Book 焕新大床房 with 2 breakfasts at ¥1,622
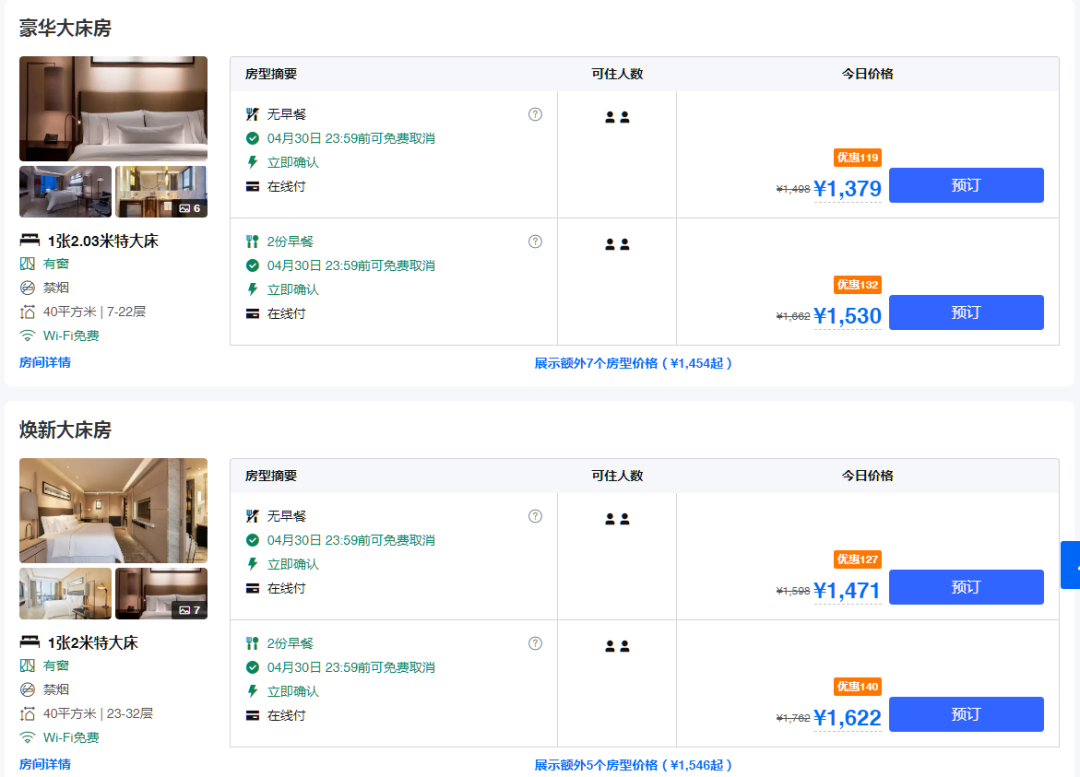The width and height of the screenshot is (1080, 777). (x=965, y=715)
